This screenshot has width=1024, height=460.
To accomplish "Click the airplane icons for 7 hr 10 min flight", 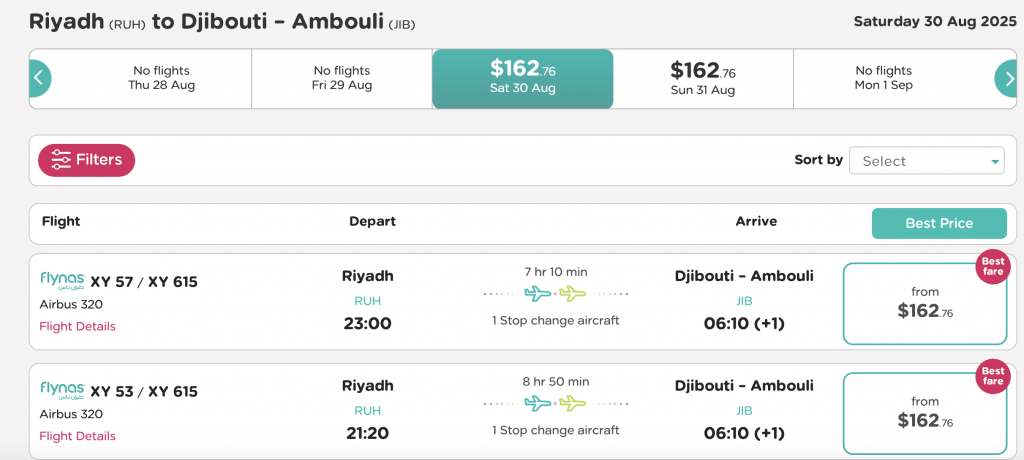I will pos(555,294).
